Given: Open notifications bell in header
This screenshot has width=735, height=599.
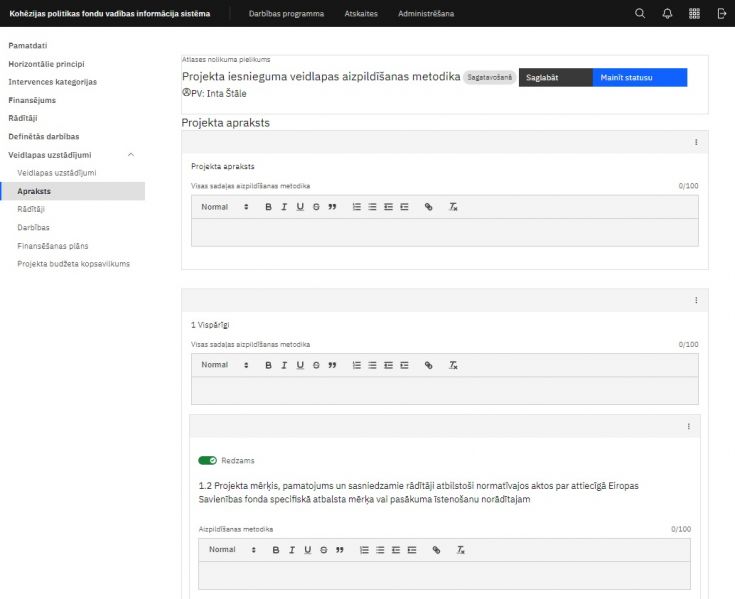Looking at the screenshot, I should click(667, 14).
